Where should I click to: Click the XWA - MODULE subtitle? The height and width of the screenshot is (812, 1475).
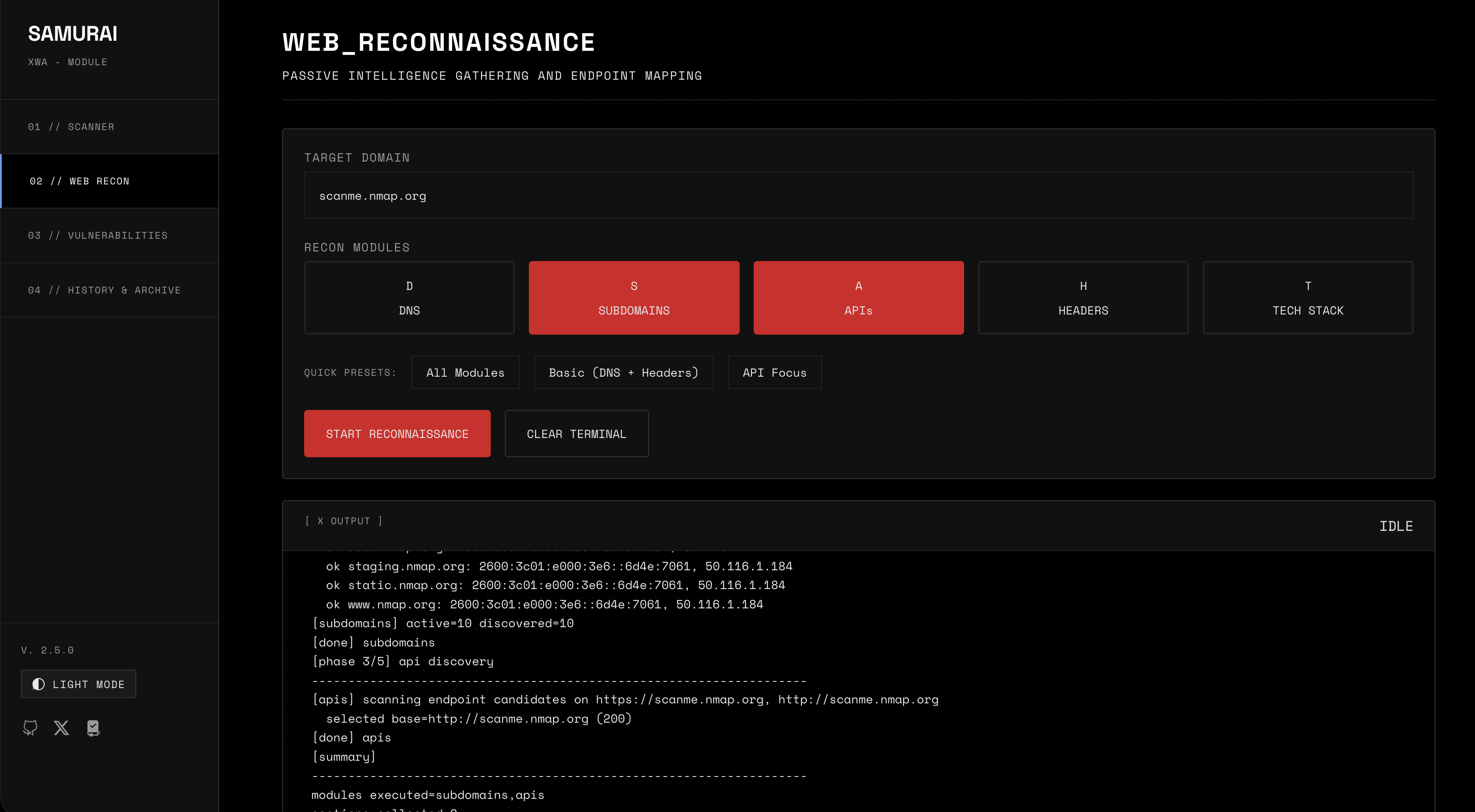[x=67, y=62]
